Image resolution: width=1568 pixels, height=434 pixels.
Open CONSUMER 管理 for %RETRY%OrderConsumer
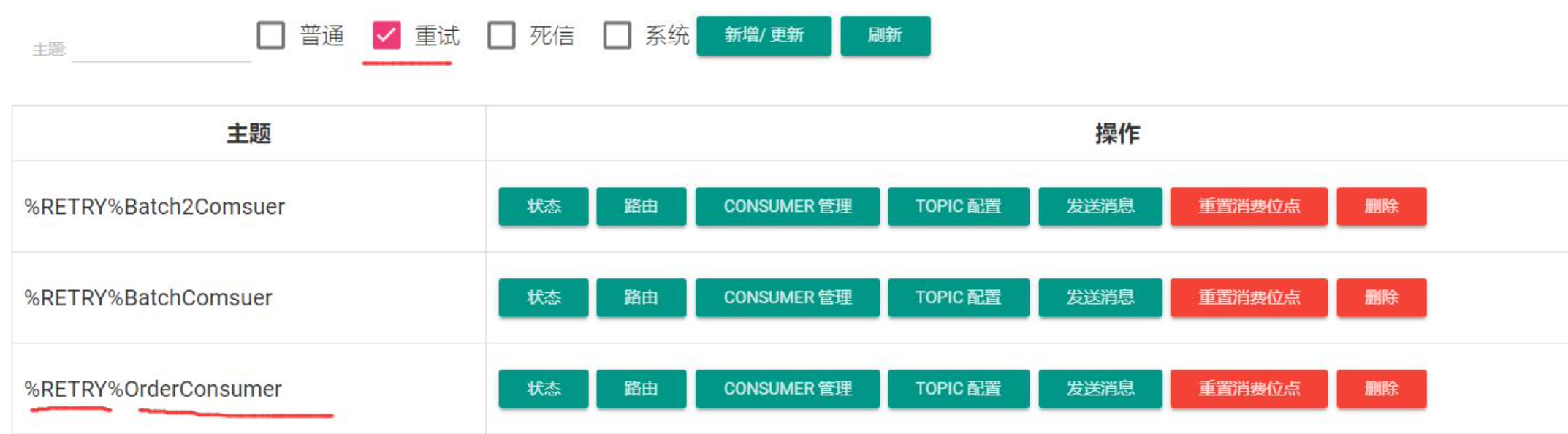coord(788,389)
